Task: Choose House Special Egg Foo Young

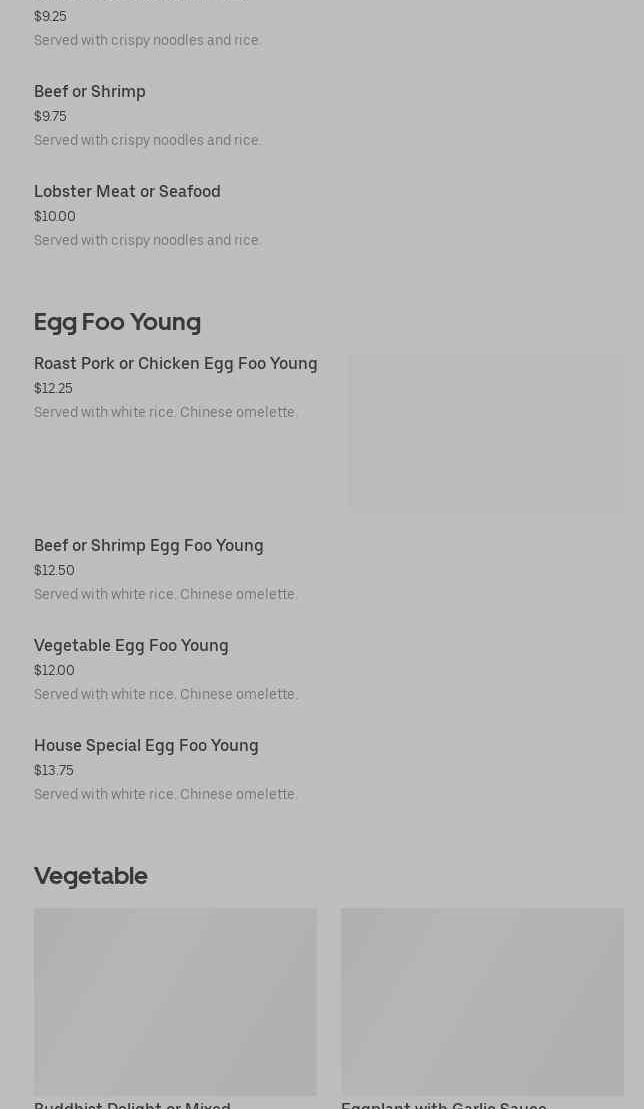Action: [146, 746]
